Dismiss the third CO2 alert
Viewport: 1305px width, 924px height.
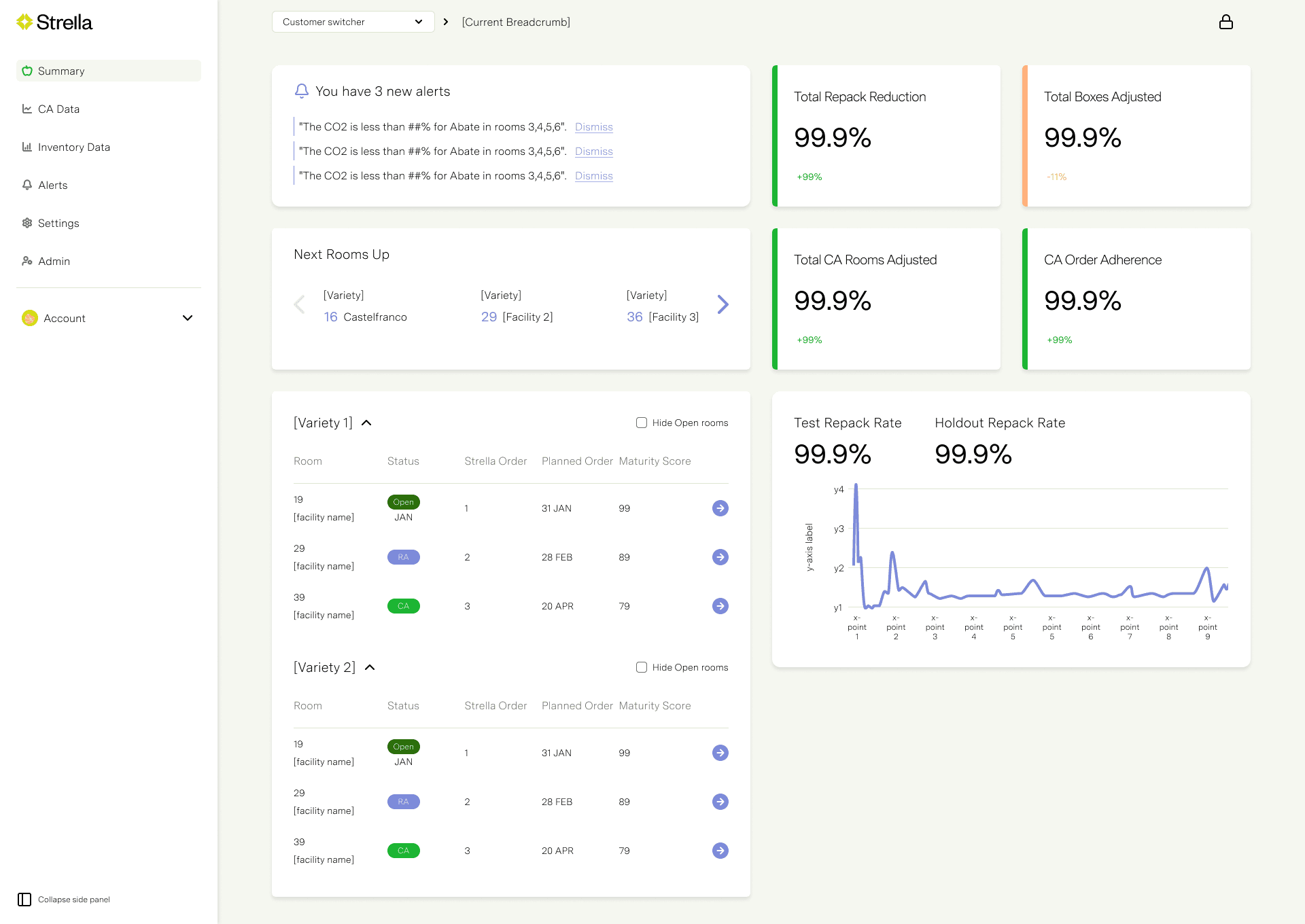point(593,176)
